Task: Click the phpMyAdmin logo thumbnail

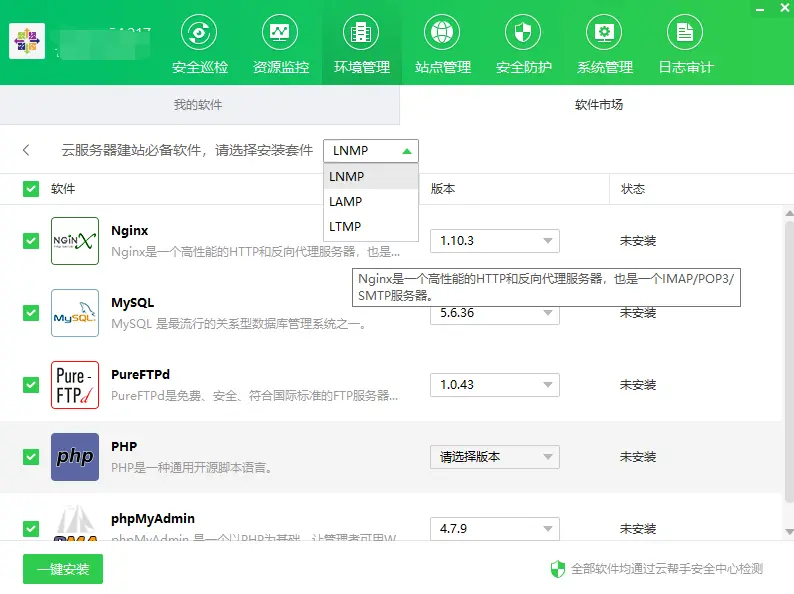Action: pos(75,523)
